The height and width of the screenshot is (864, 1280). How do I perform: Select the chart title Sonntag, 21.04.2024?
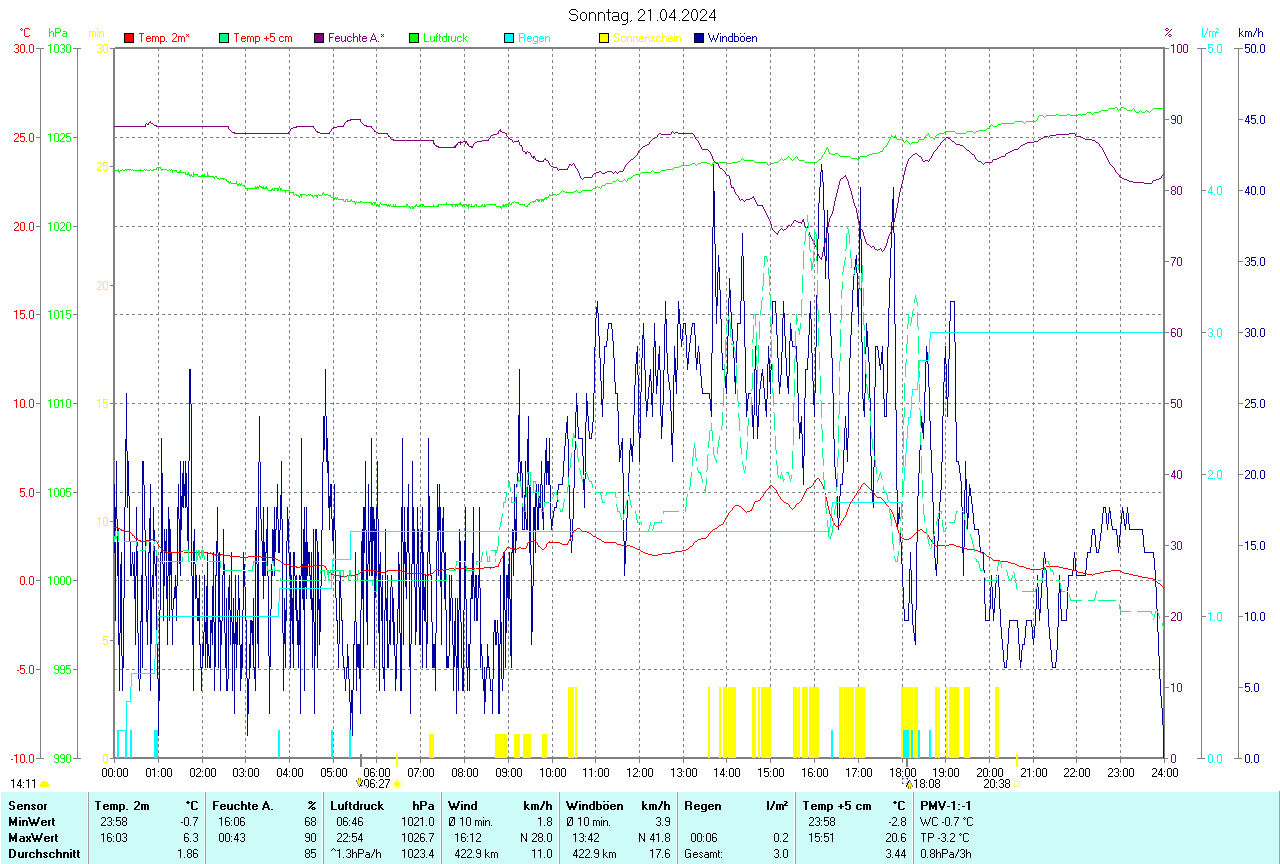tap(642, 15)
